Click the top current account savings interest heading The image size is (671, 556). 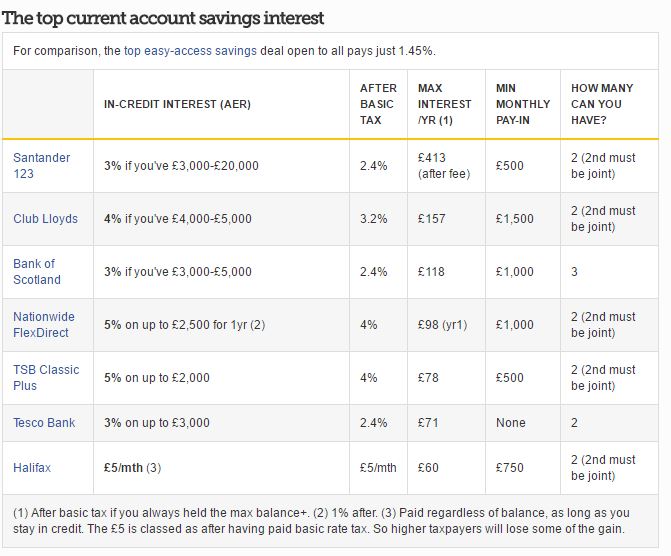[165, 18]
